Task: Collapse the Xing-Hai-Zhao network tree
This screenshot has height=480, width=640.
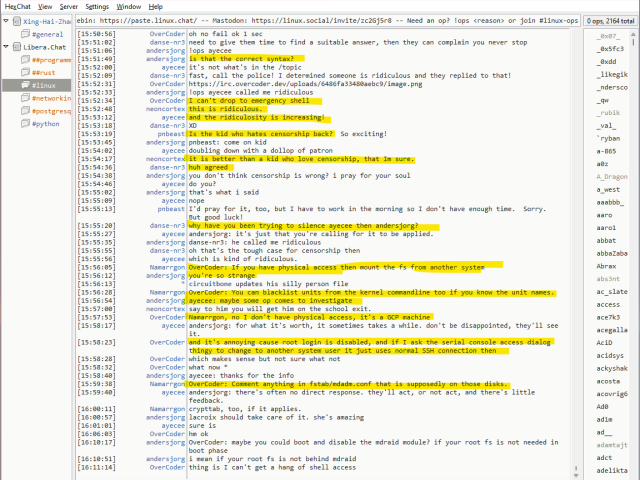Action: tap(6, 20)
